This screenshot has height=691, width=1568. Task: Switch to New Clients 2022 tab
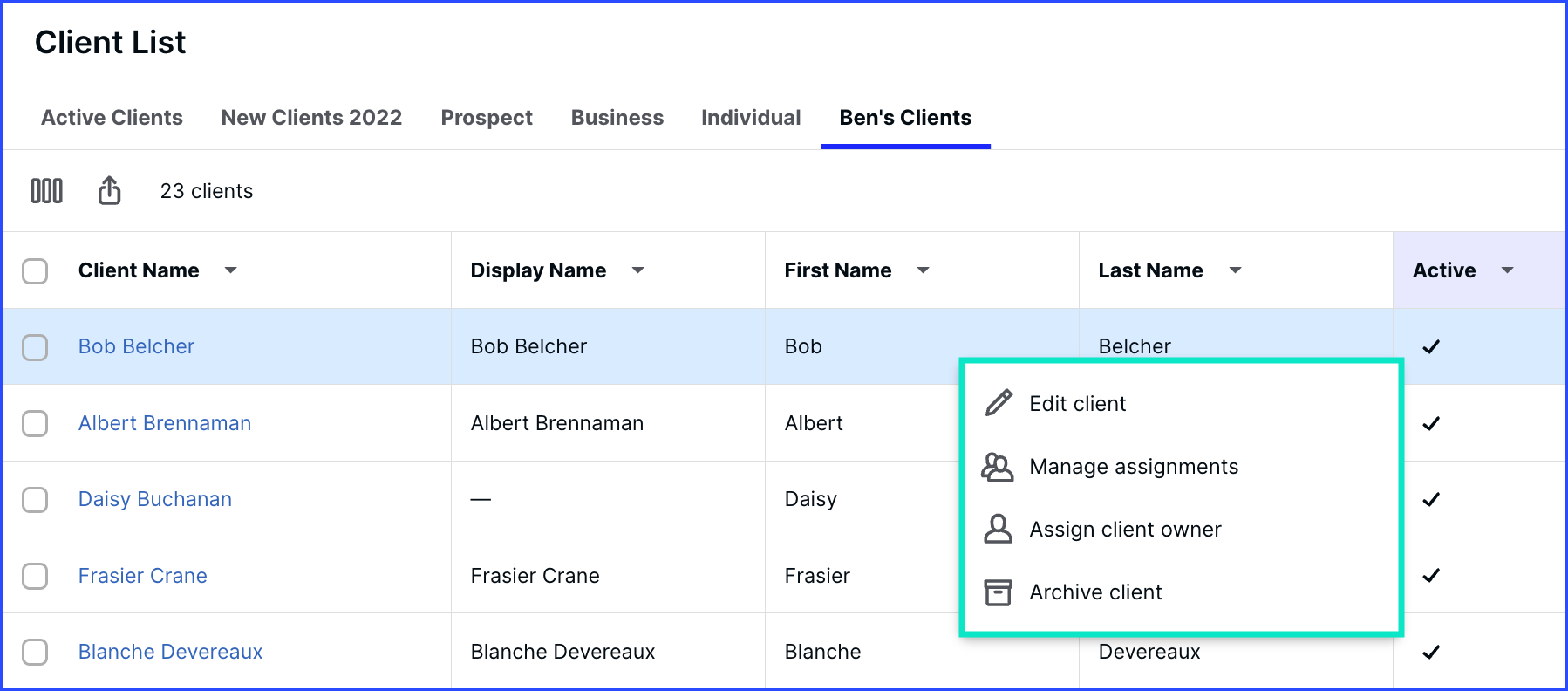pyautogui.click(x=311, y=118)
